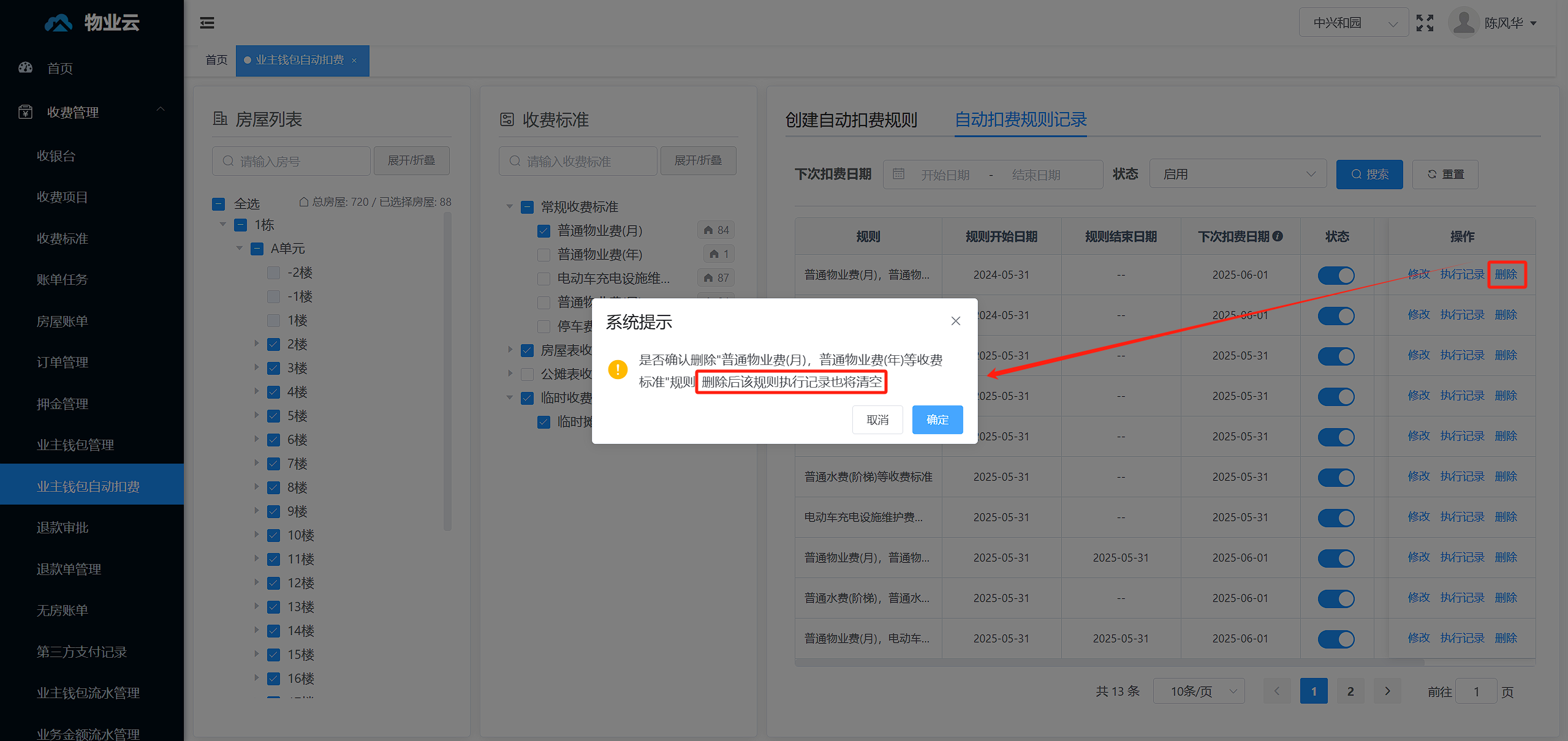This screenshot has width=1568, height=741.
Task: Switch to 自动扣费规则记录 tab
Action: [x=1021, y=119]
